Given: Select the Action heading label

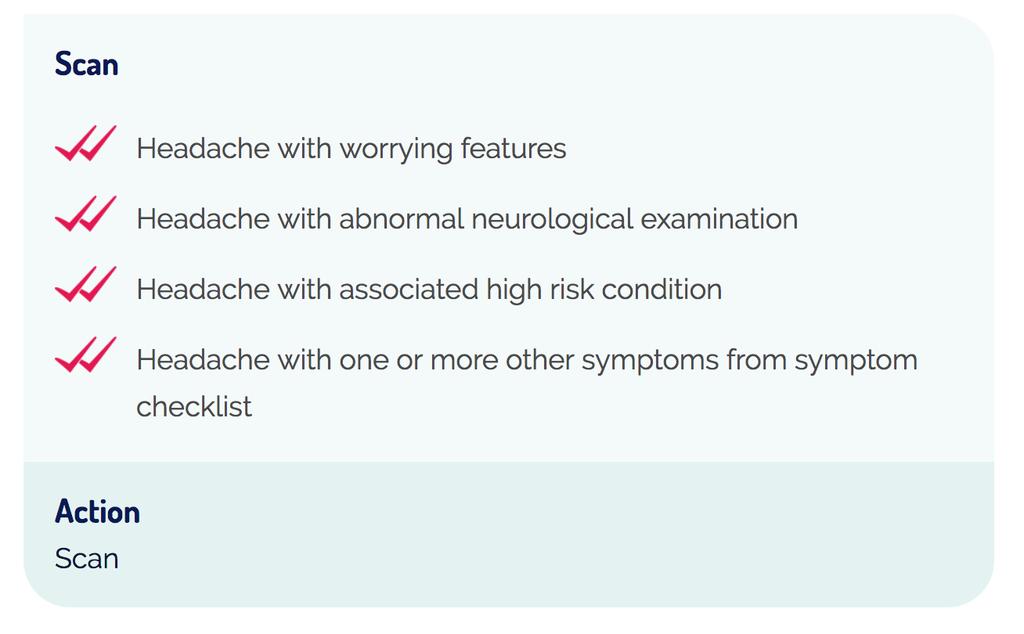Looking at the screenshot, I should 97,511.
